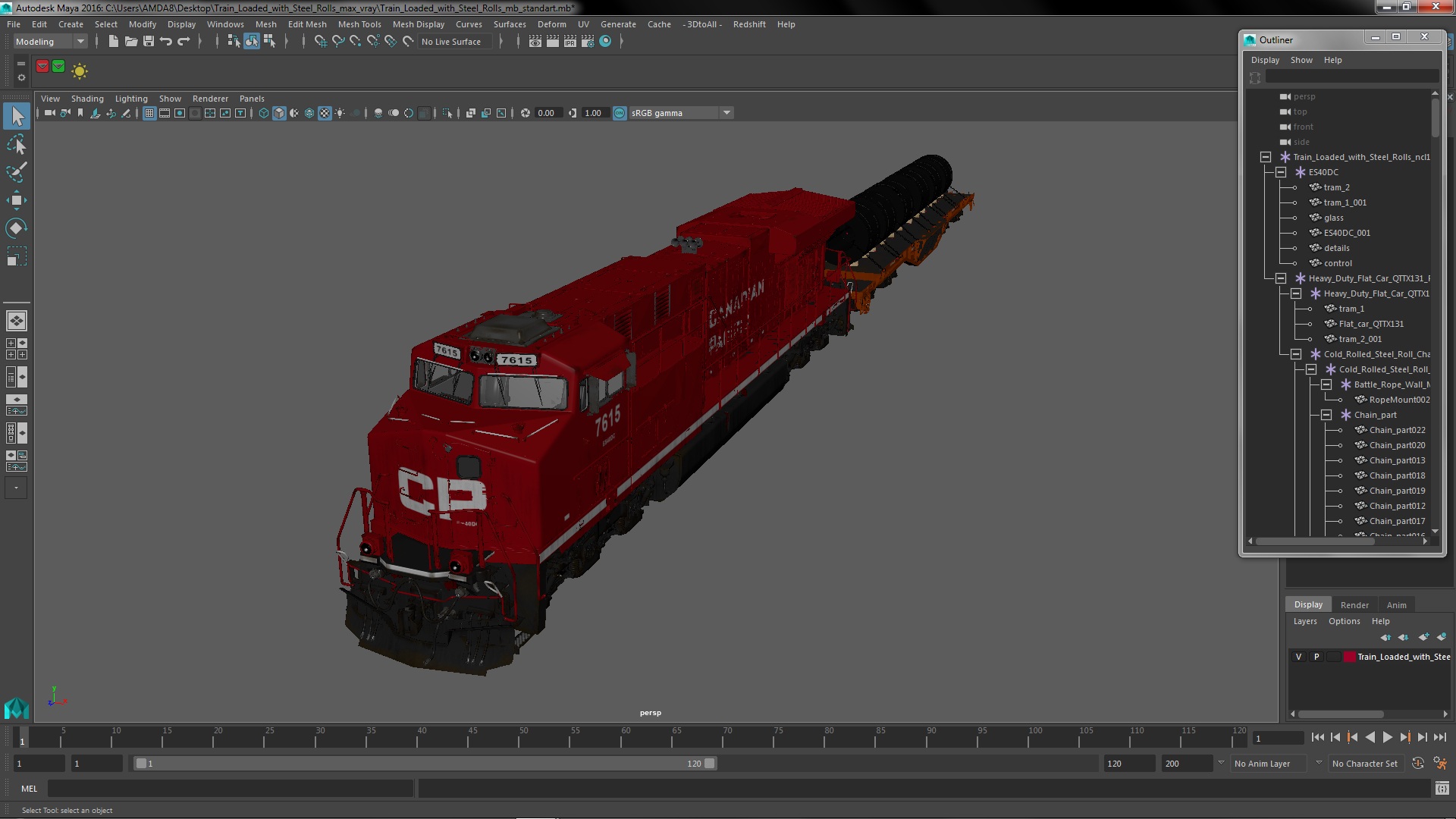The width and height of the screenshot is (1456, 819).
Task: Click timeline at frame 60
Action: pyautogui.click(x=626, y=739)
